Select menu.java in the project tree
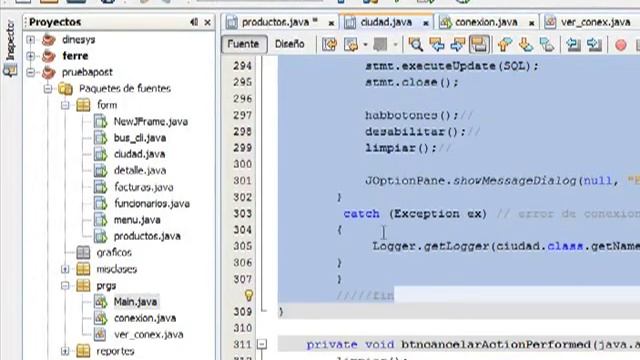 137,220
